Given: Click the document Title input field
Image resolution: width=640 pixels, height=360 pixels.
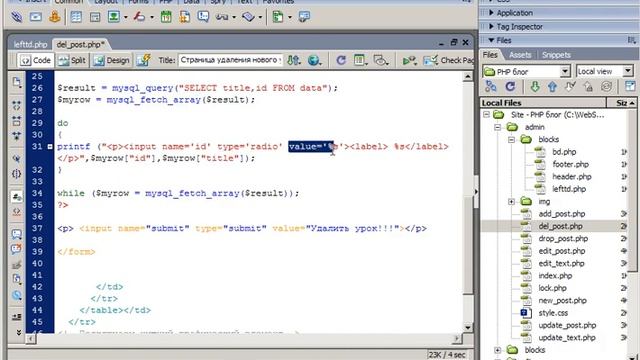Looking at the screenshot, I should 230,60.
